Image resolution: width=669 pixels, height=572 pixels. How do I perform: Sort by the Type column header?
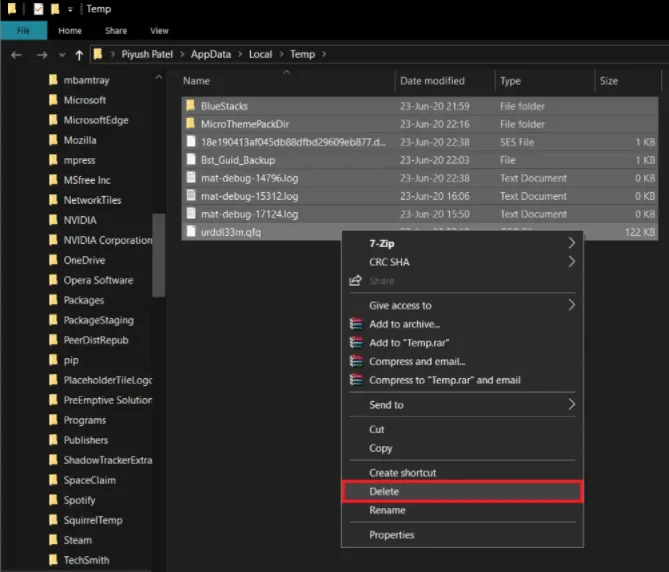(545, 81)
